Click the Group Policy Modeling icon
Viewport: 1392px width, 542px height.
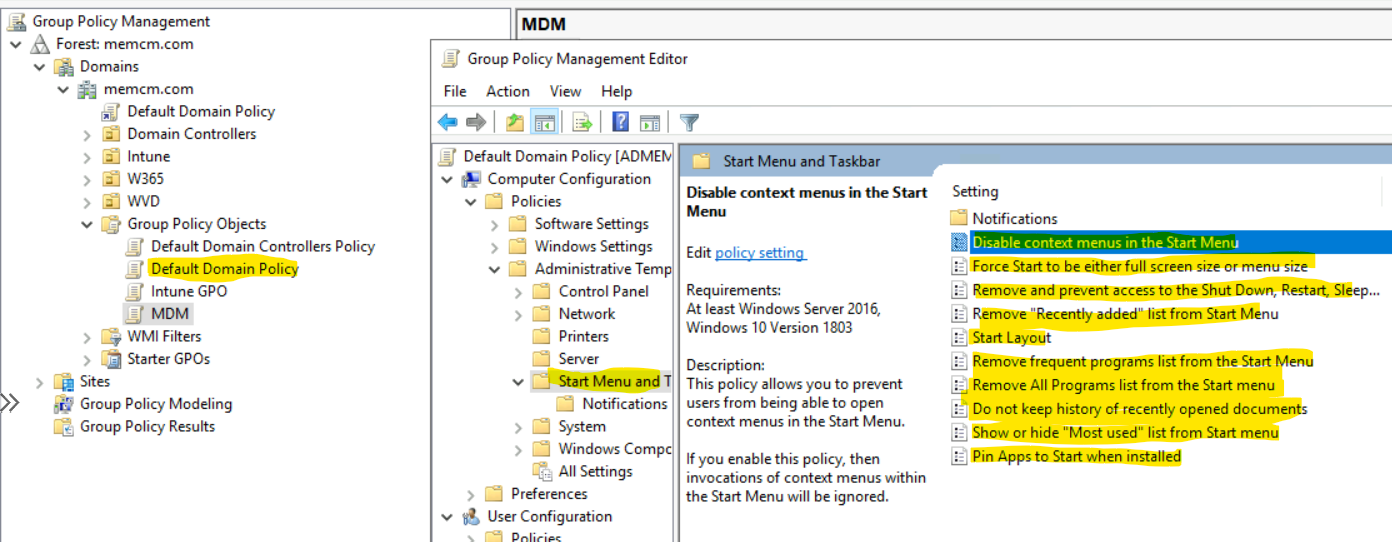point(64,404)
